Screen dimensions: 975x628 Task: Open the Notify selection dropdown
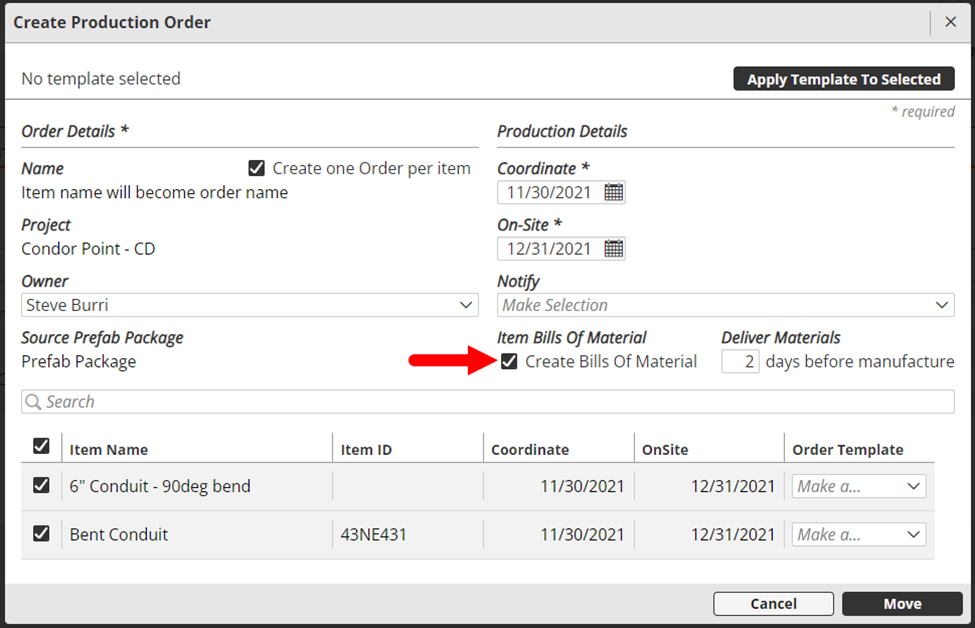(725, 305)
